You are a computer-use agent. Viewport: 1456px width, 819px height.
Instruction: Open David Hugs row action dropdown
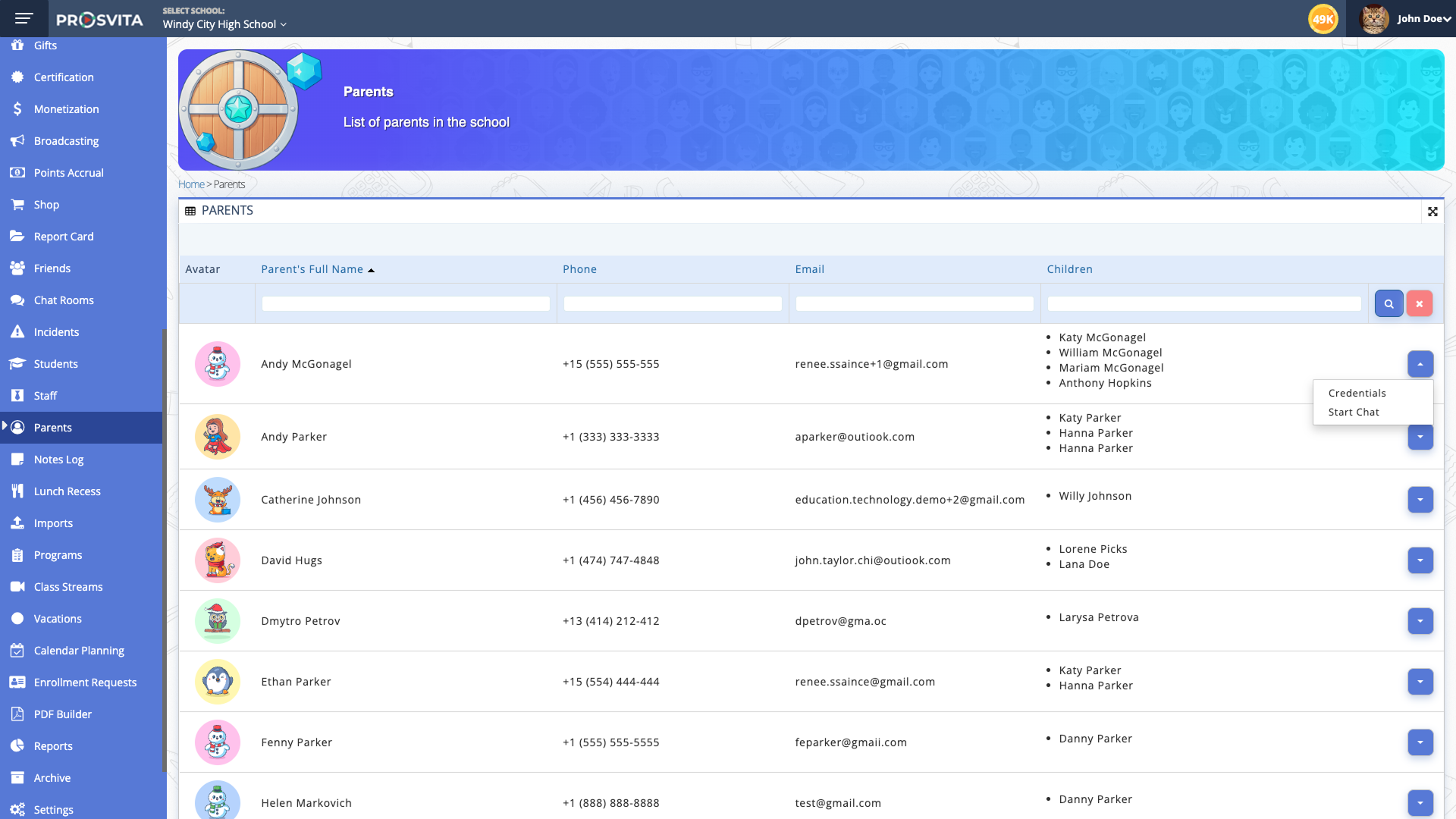click(1420, 560)
